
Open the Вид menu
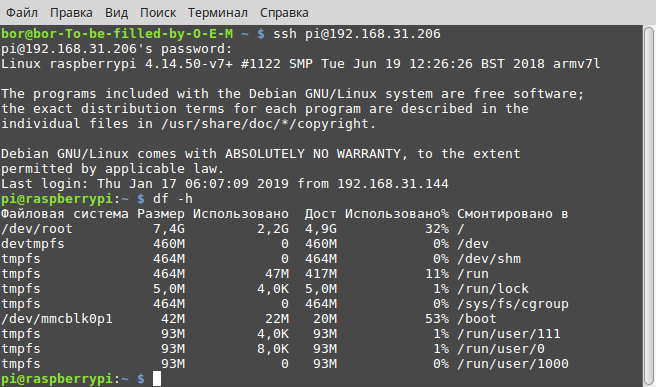coord(116,13)
